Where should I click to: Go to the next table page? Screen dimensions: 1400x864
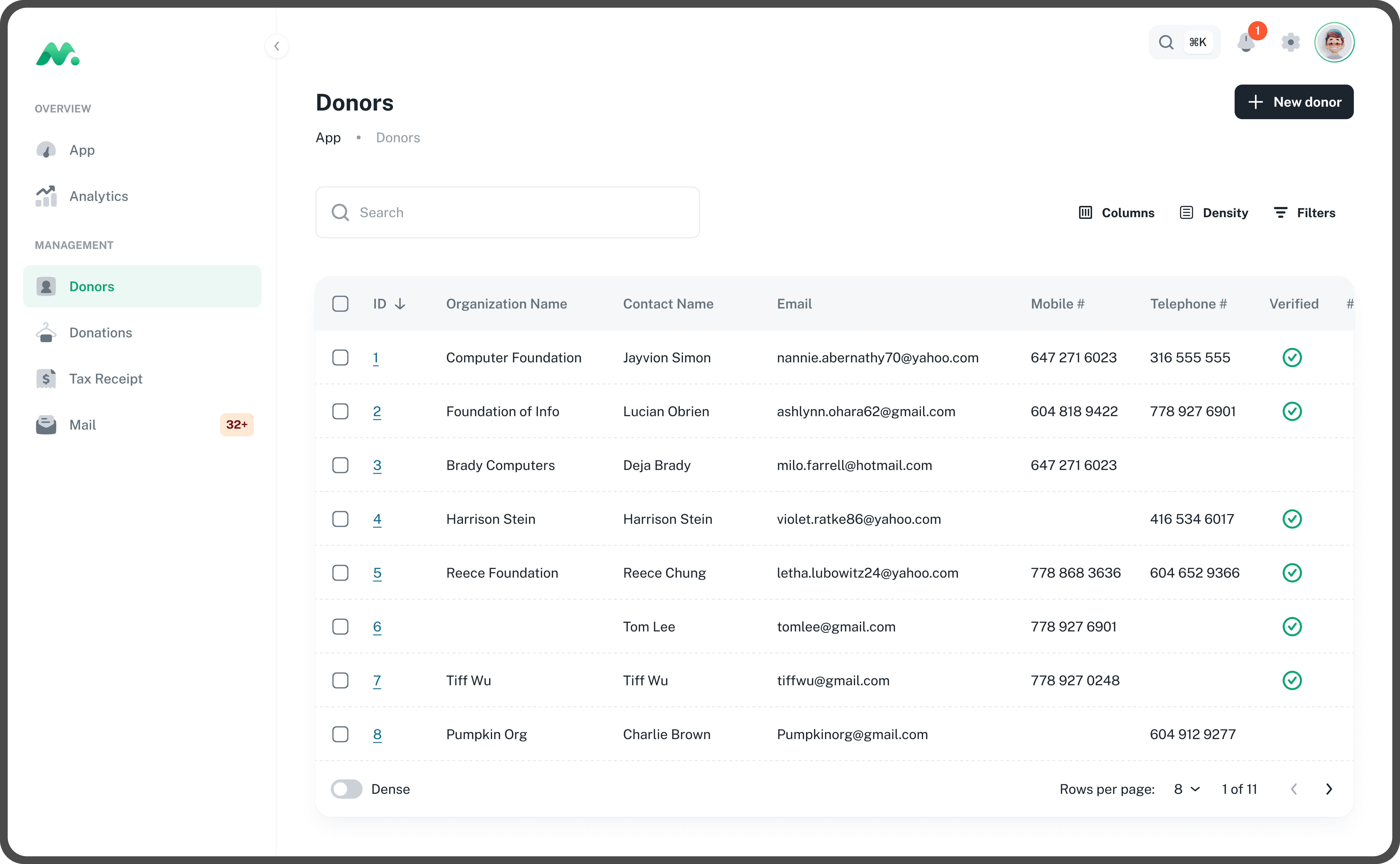pos(1329,789)
